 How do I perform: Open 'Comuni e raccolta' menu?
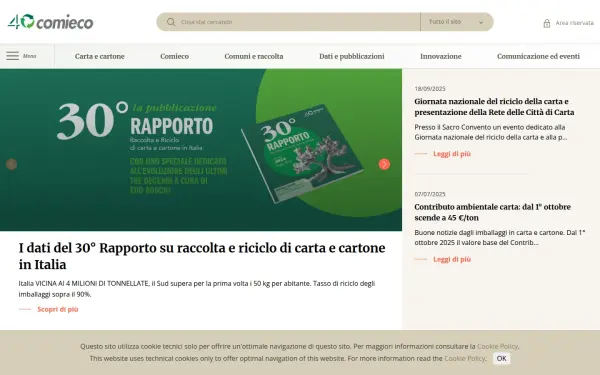click(x=254, y=56)
